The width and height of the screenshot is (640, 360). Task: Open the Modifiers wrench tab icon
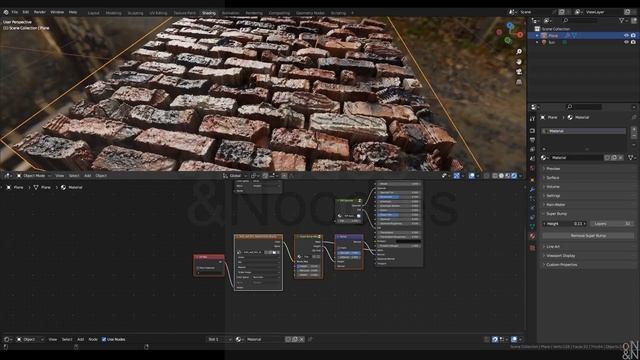(532, 189)
